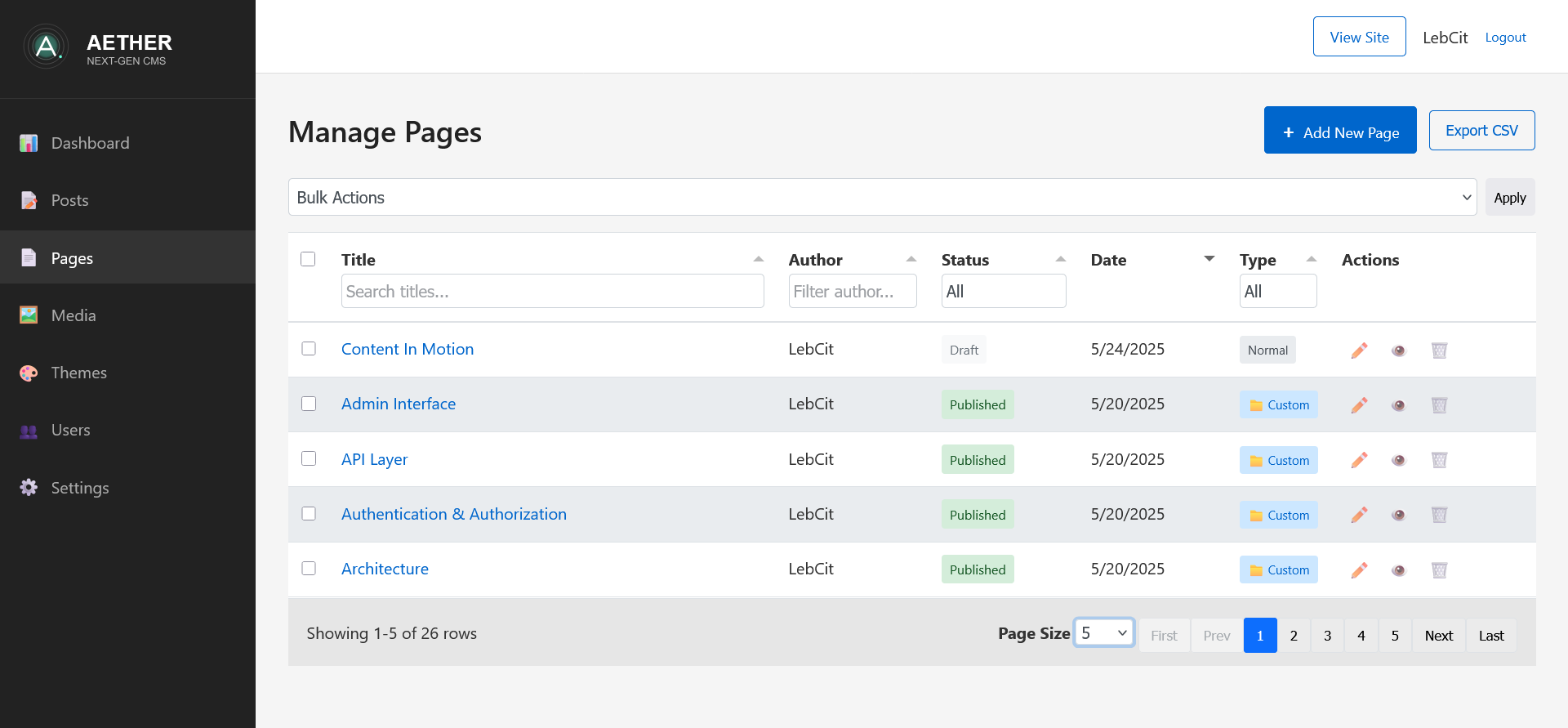Sort by Date using its down arrow
Image resolution: width=1568 pixels, height=728 pixels.
click(1209, 259)
